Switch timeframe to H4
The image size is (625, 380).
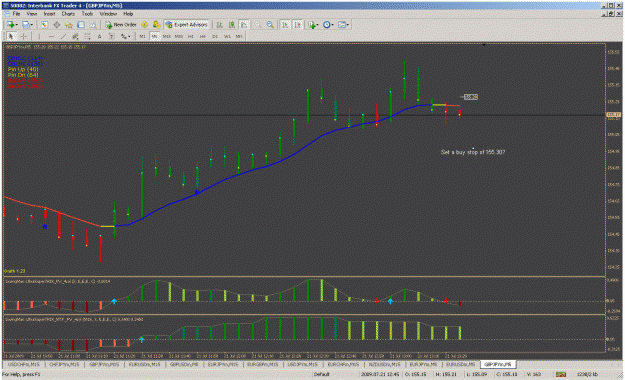202,36
